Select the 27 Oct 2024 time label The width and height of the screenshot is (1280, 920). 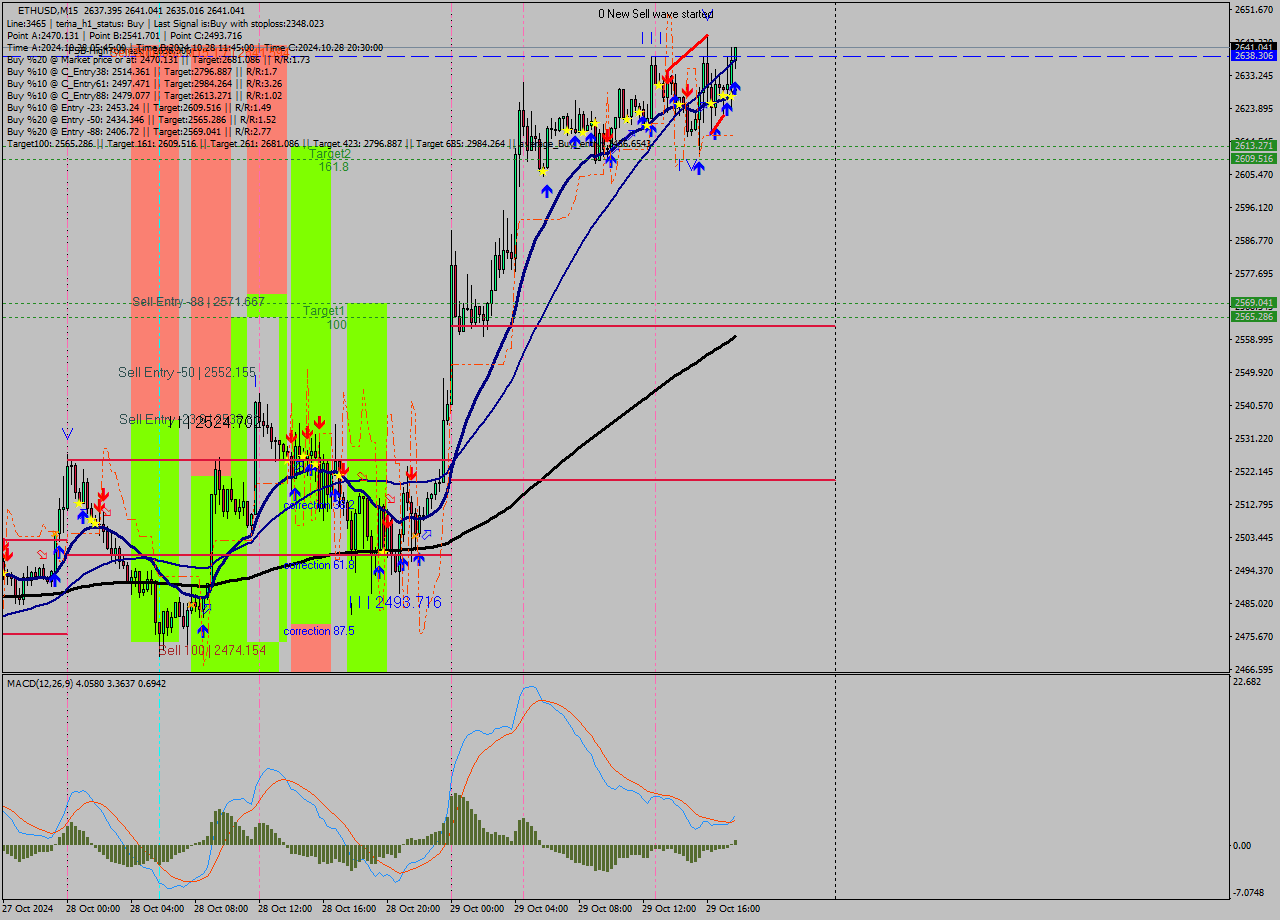[29, 909]
